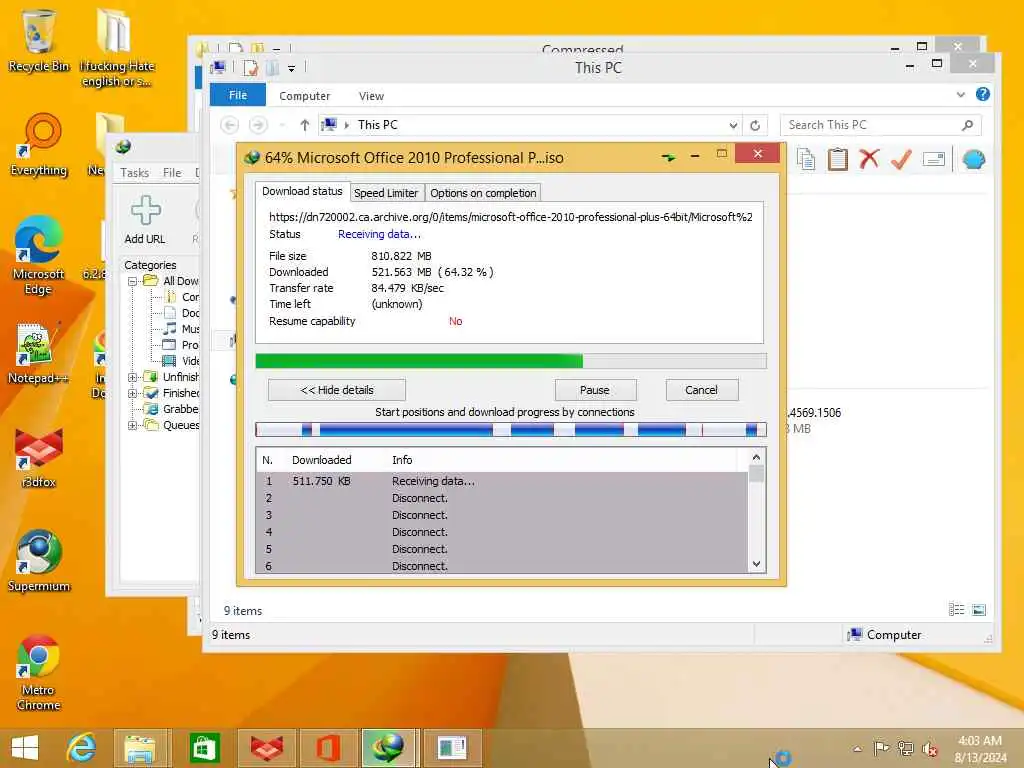This screenshot has width=1024, height=768.
Task: Click the IDM globe icon in the download dialog title bar
Action: tap(252, 157)
